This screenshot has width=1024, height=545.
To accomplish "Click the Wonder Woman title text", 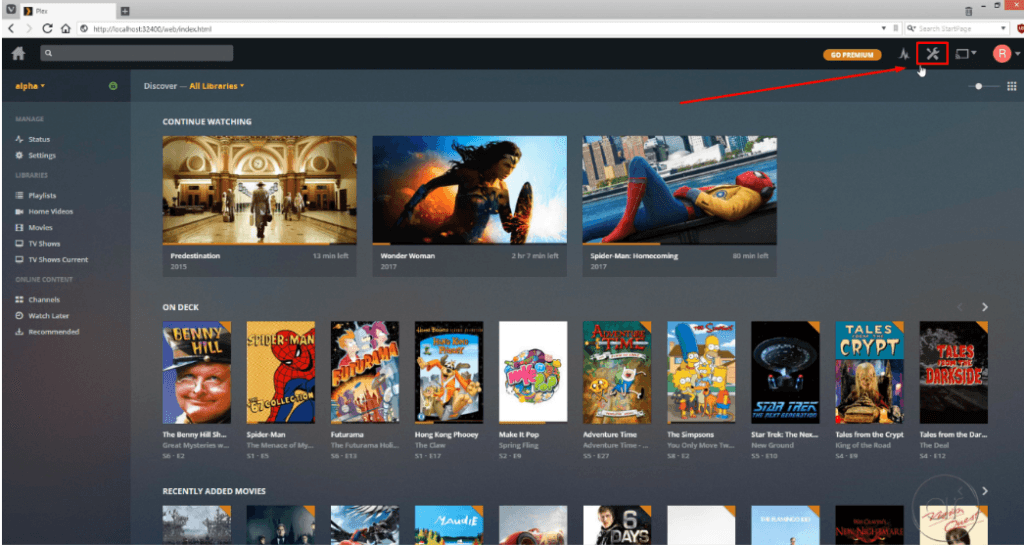I will (x=408, y=256).
